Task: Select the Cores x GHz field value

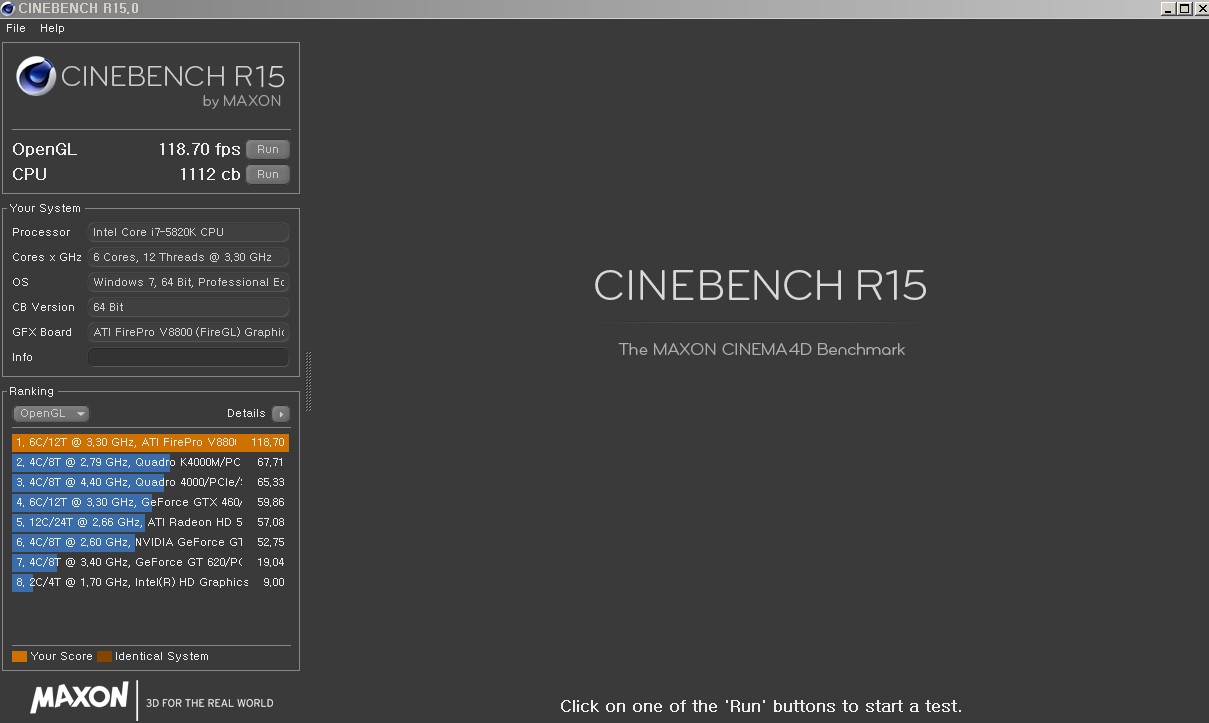Action: click(189, 257)
